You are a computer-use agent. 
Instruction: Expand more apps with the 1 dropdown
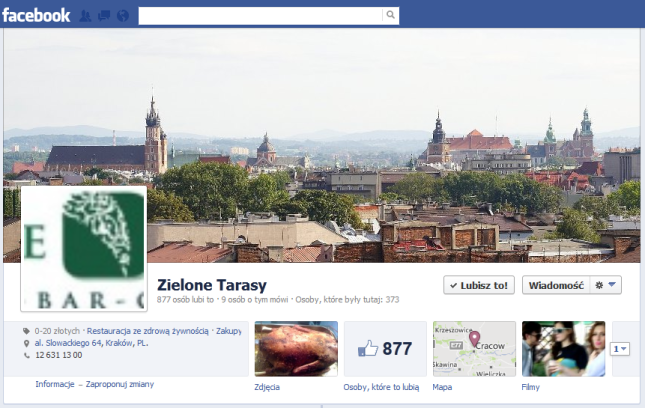(620, 349)
